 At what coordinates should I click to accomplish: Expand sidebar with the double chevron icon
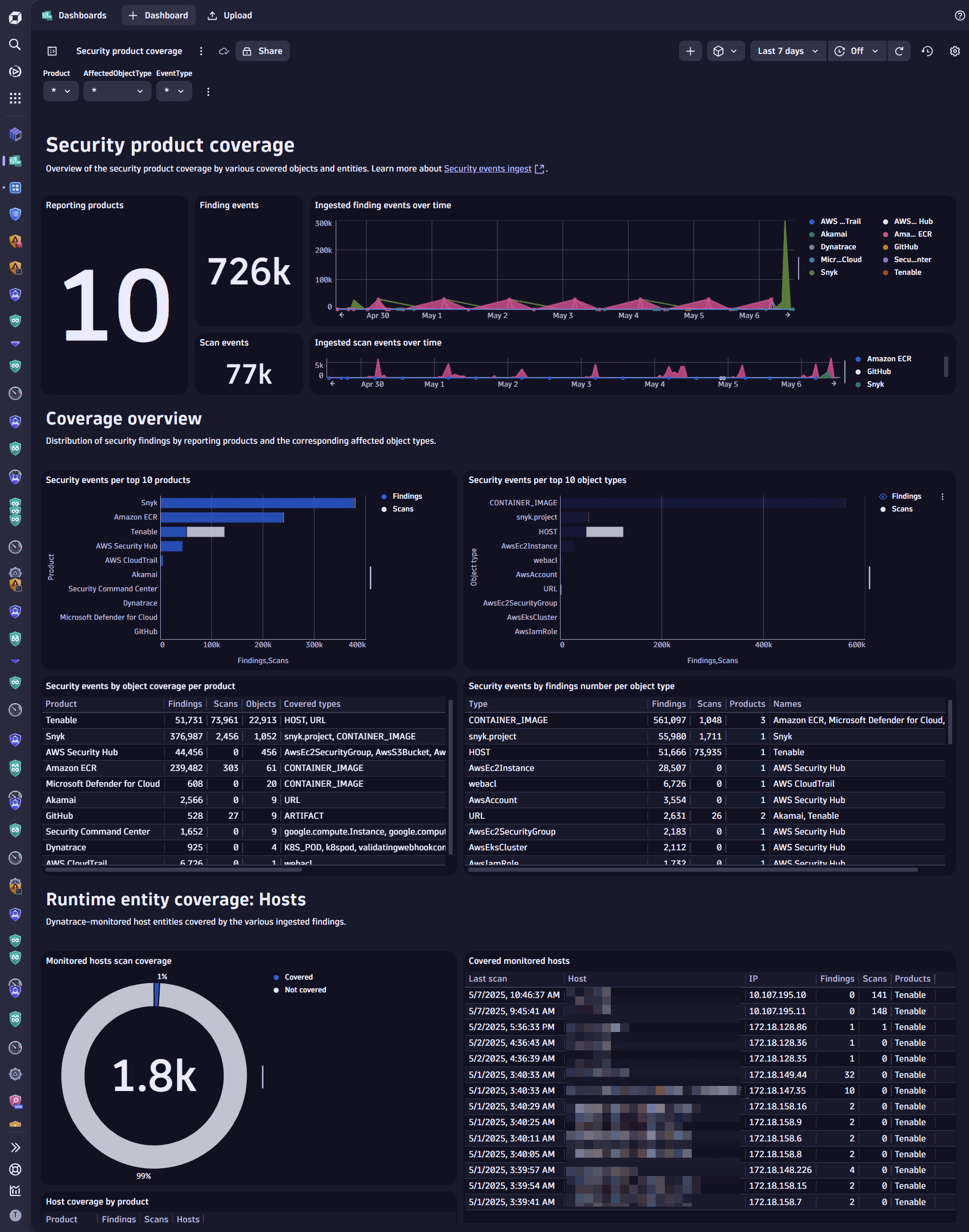point(15,1147)
